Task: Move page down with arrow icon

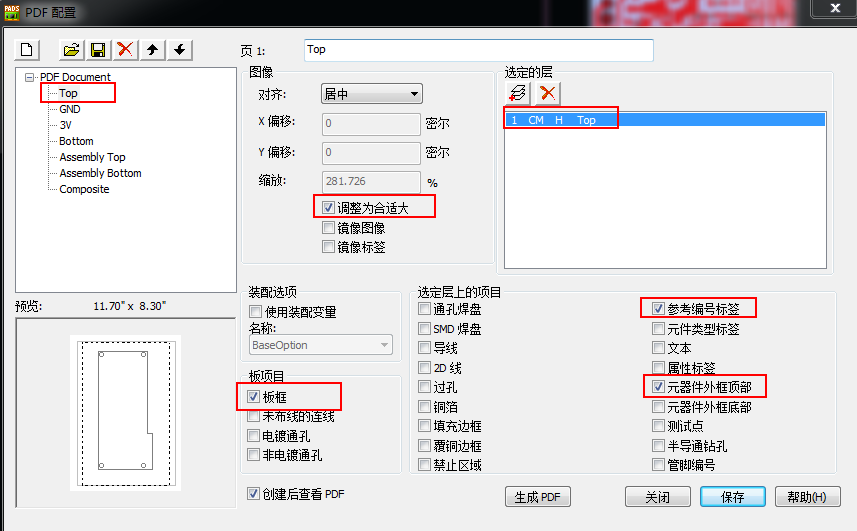Action: [x=179, y=50]
